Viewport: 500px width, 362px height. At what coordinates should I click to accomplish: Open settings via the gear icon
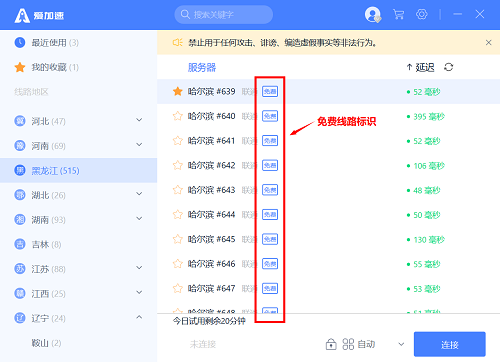pyautogui.click(x=422, y=14)
